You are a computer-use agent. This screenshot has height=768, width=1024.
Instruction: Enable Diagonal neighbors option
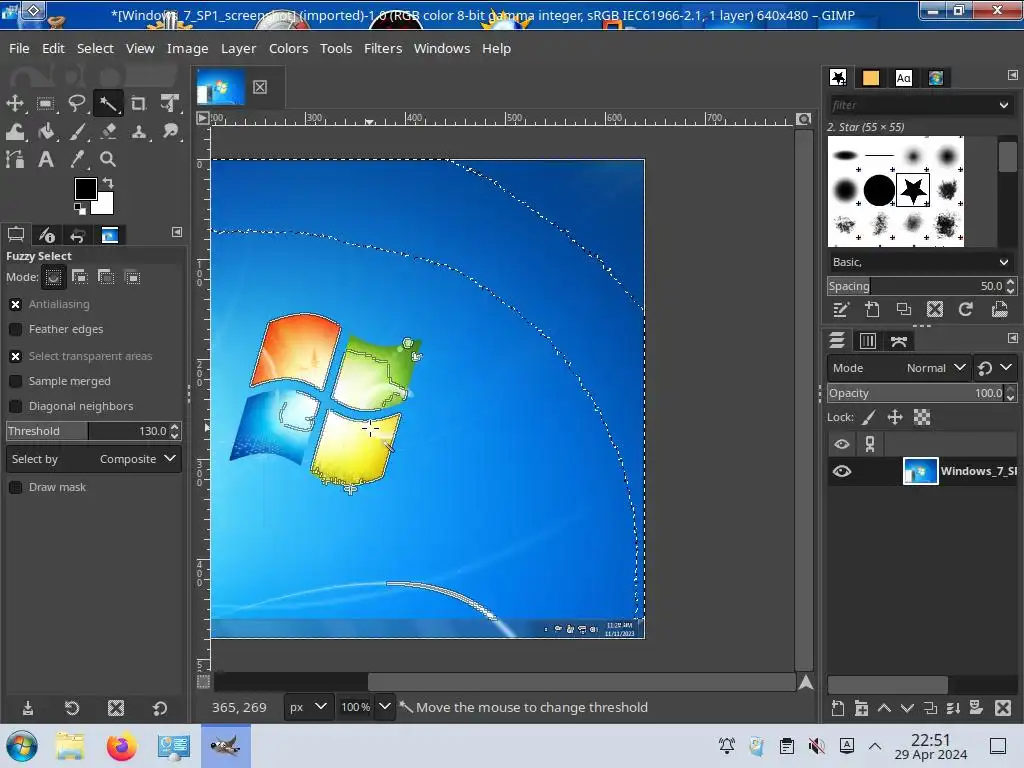[16, 406]
